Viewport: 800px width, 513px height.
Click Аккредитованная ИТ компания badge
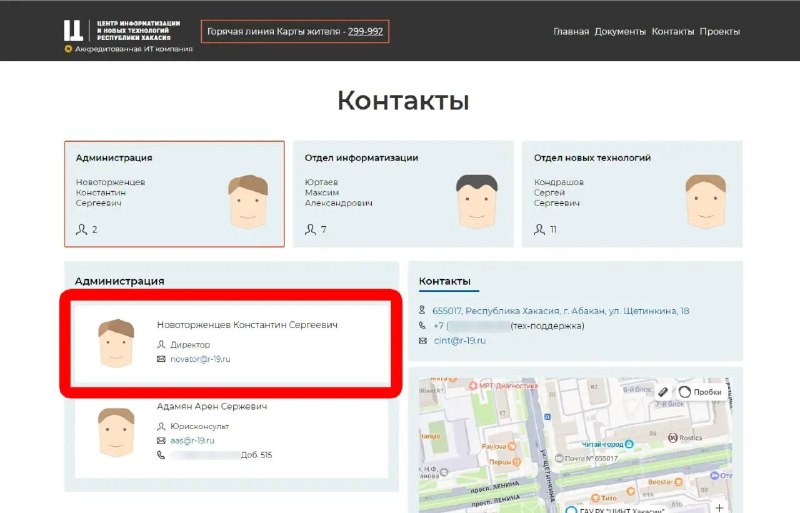click(129, 49)
